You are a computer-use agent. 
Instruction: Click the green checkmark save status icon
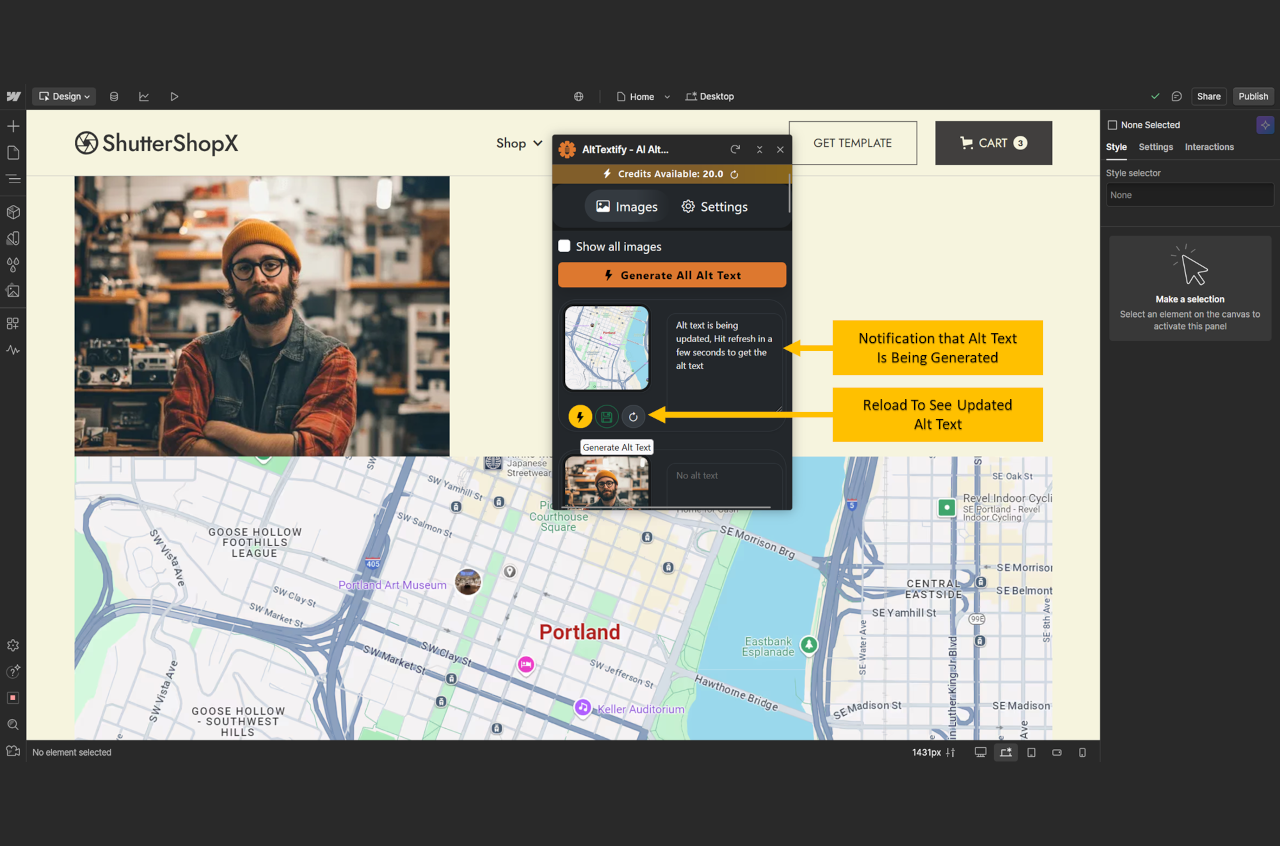(x=1155, y=97)
